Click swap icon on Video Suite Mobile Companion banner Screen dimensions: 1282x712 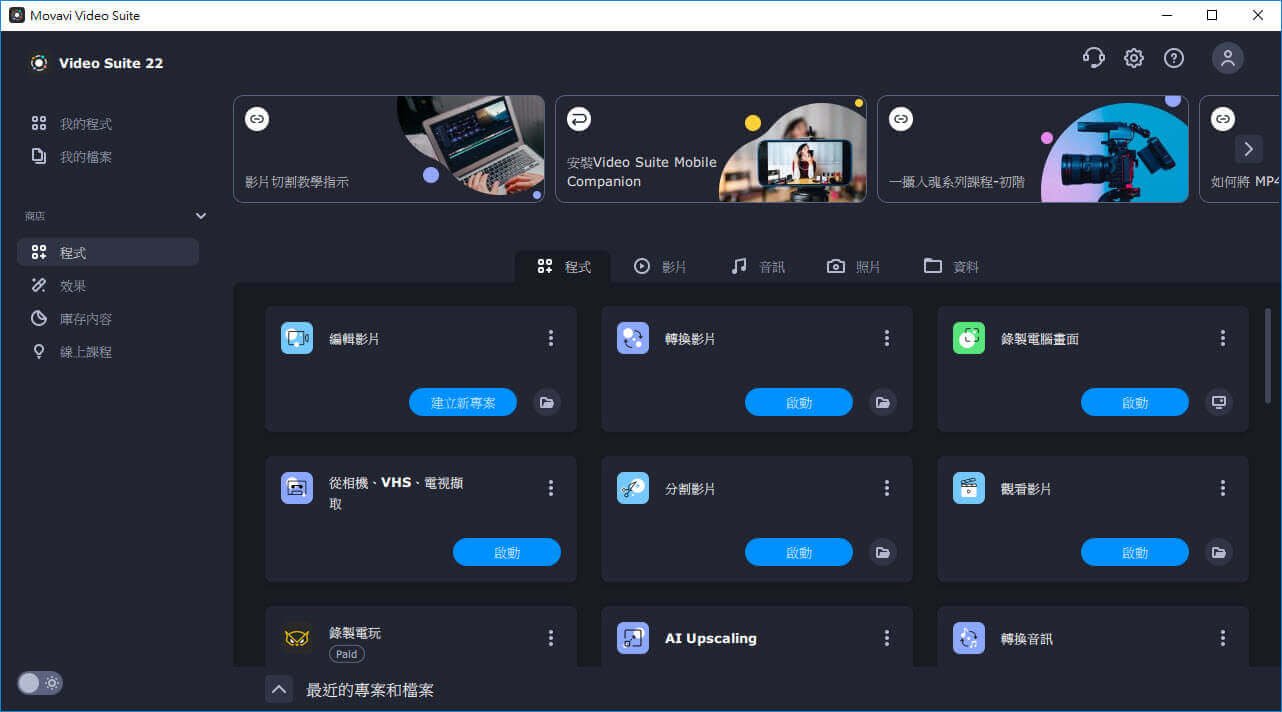[x=579, y=119]
